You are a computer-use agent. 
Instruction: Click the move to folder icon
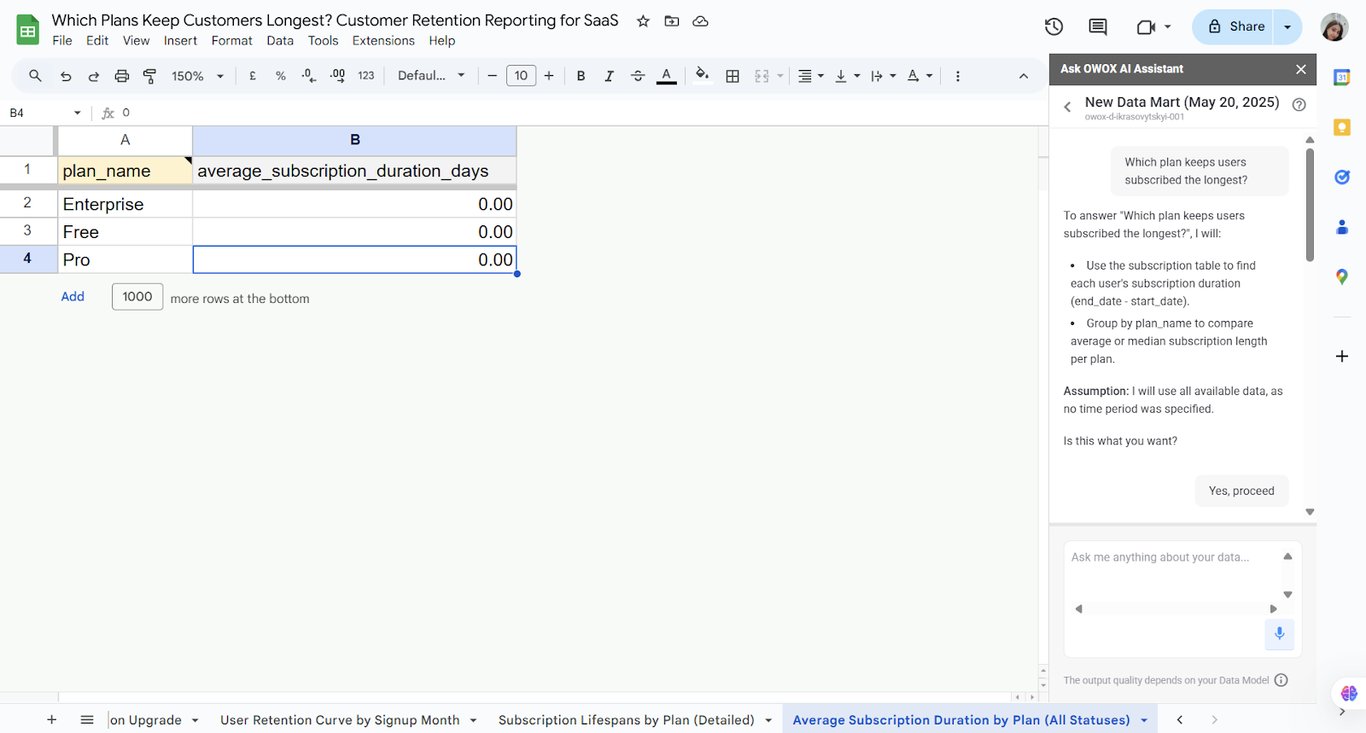tap(672, 21)
